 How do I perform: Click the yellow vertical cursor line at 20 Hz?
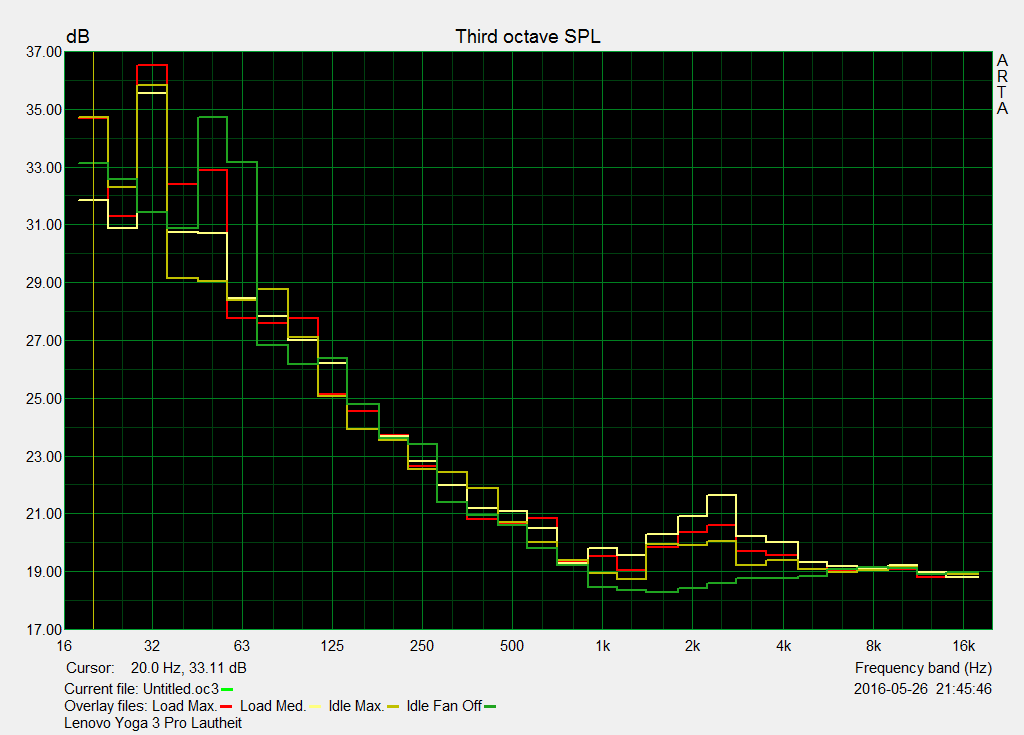(x=94, y=340)
